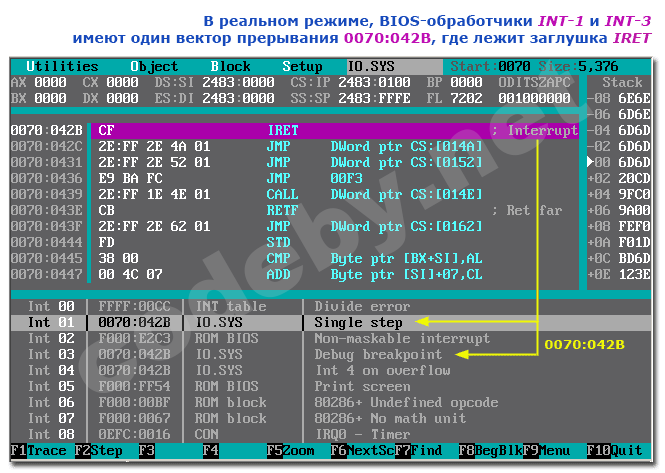
Task: Click F7 Find in the function key bar
Action: click(x=419, y=451)
